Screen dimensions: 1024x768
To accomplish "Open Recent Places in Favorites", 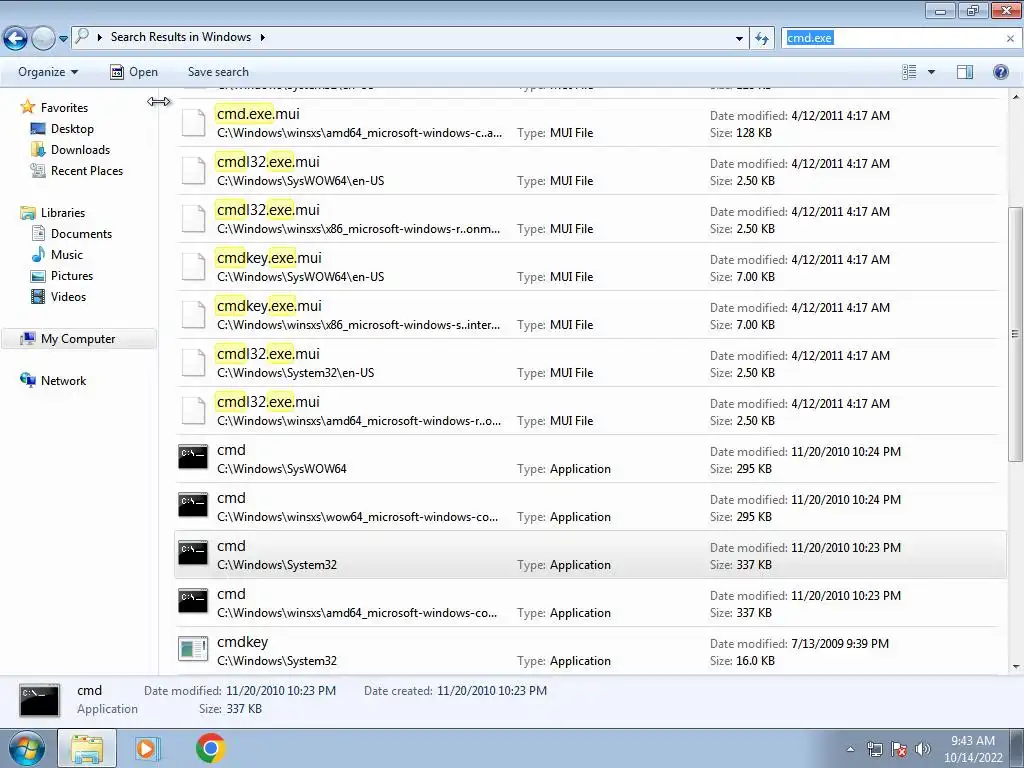I will [87, 170].
